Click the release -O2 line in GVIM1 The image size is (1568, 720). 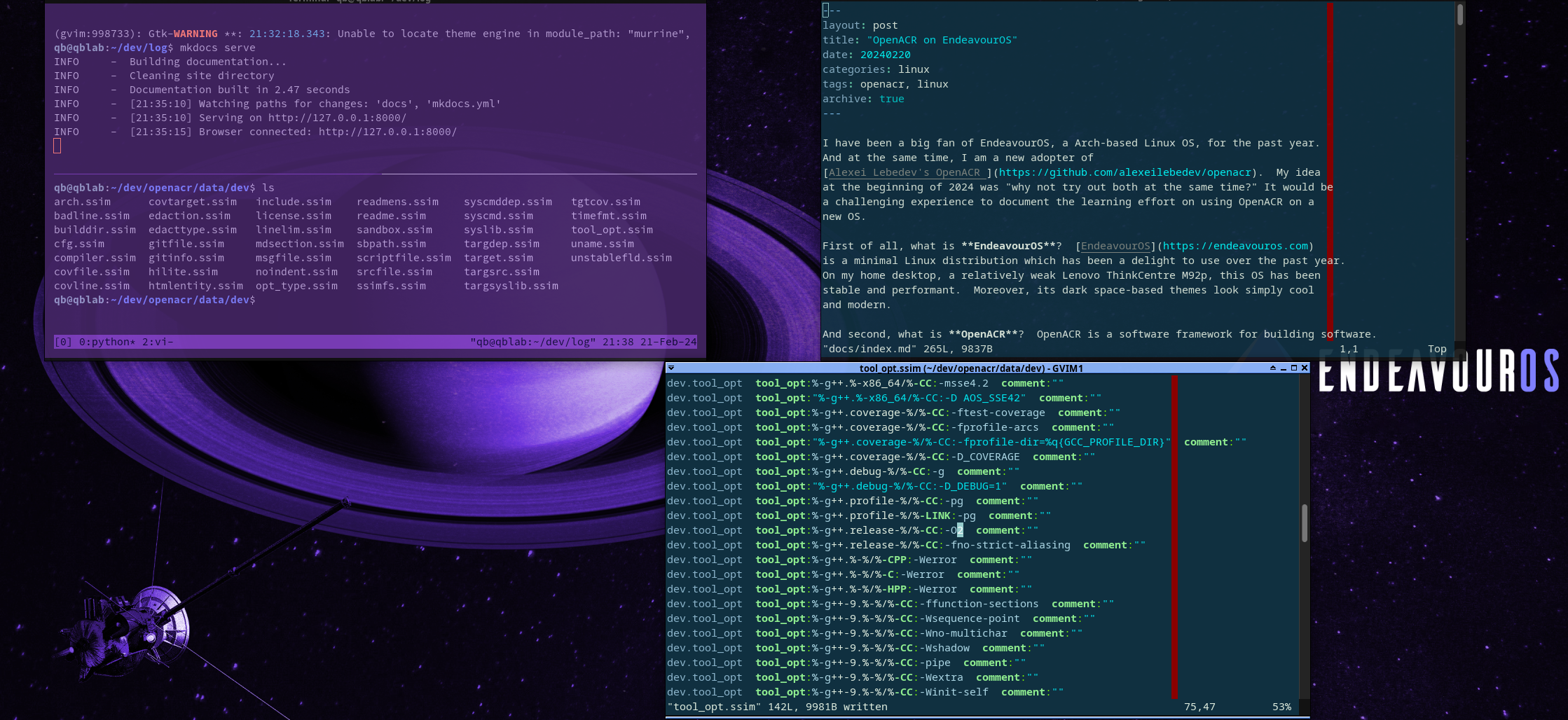tap(853, 530)
